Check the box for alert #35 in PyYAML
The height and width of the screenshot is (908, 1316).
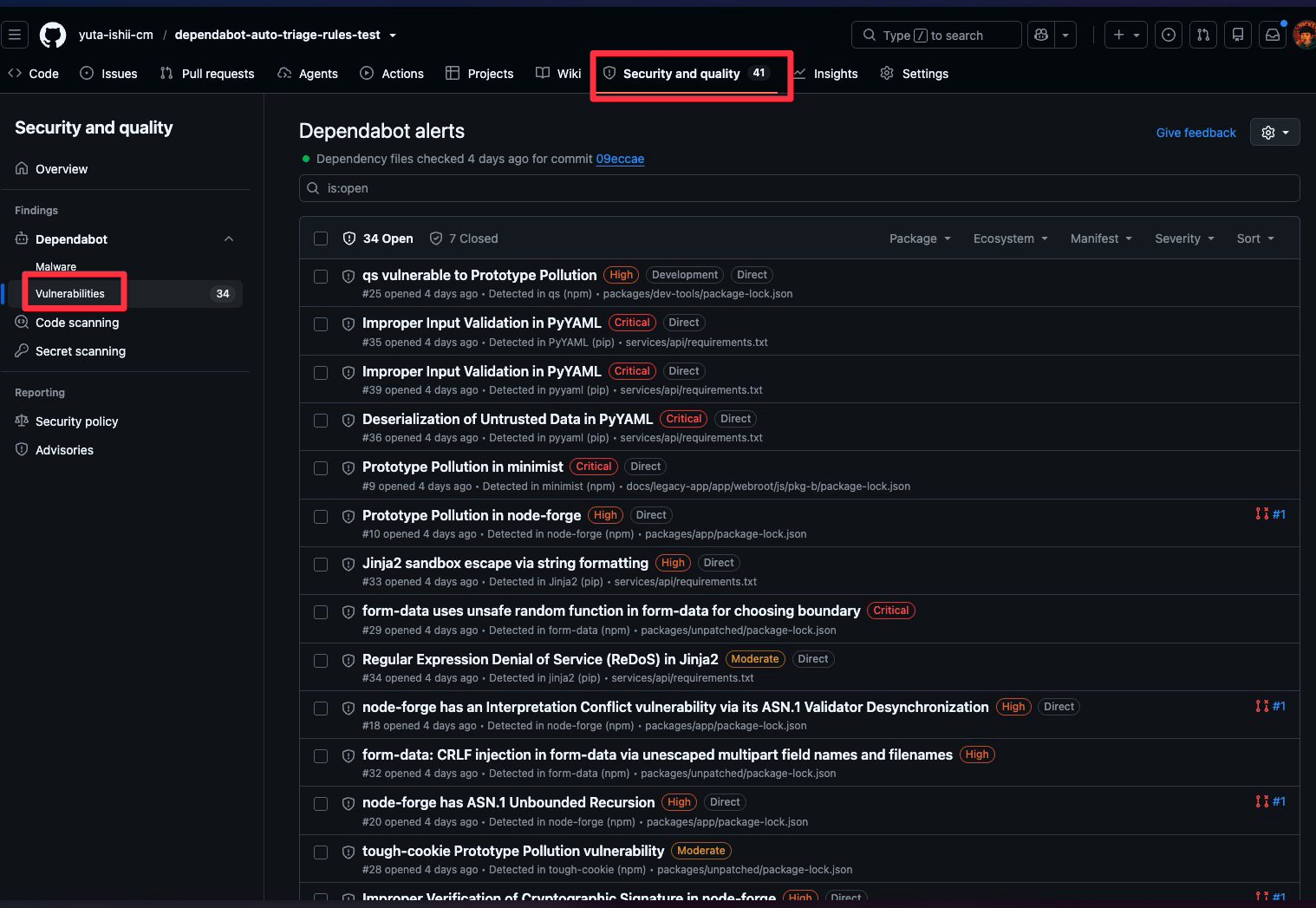(321, 324)
